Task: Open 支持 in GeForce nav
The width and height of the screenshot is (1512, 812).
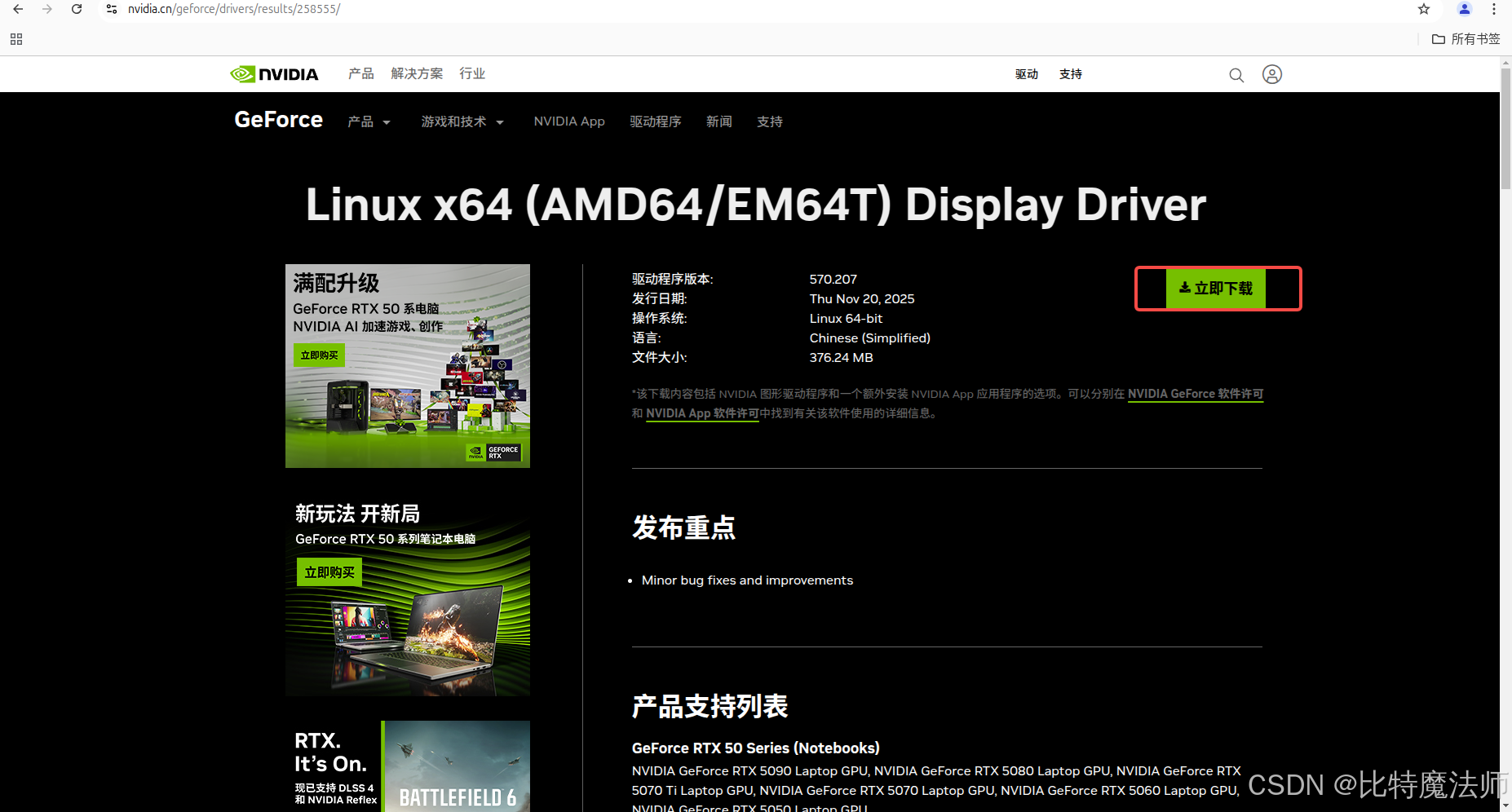Action: [x=770, y=121]
